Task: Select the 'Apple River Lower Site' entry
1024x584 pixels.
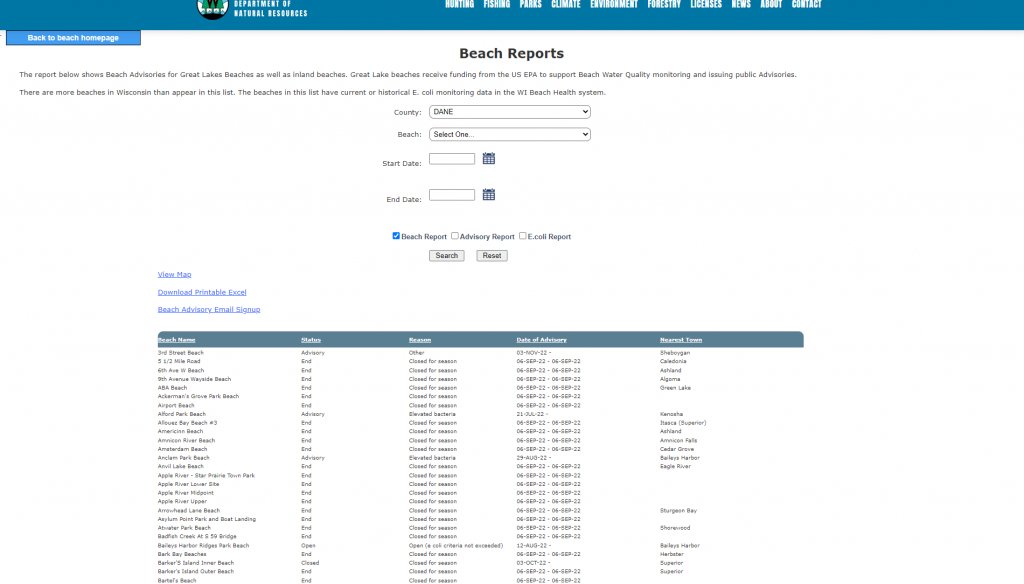Action: [188, 484]
